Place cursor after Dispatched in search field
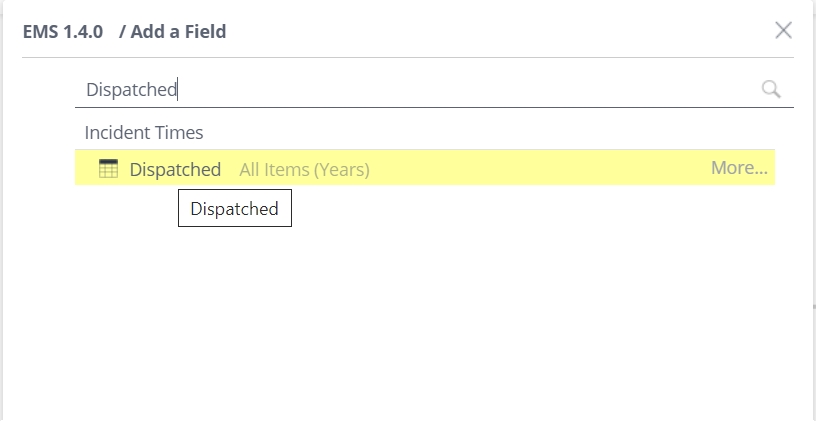 click(178, 90)
